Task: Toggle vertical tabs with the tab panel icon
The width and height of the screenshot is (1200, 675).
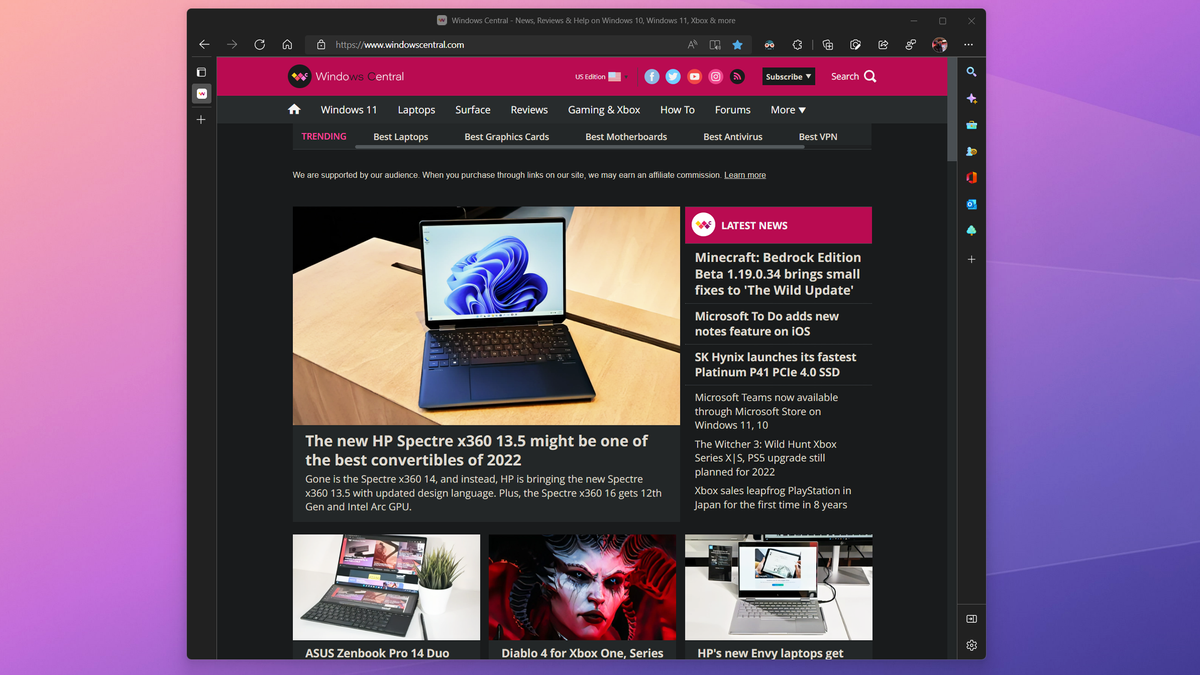Action: tap(201, 71)
